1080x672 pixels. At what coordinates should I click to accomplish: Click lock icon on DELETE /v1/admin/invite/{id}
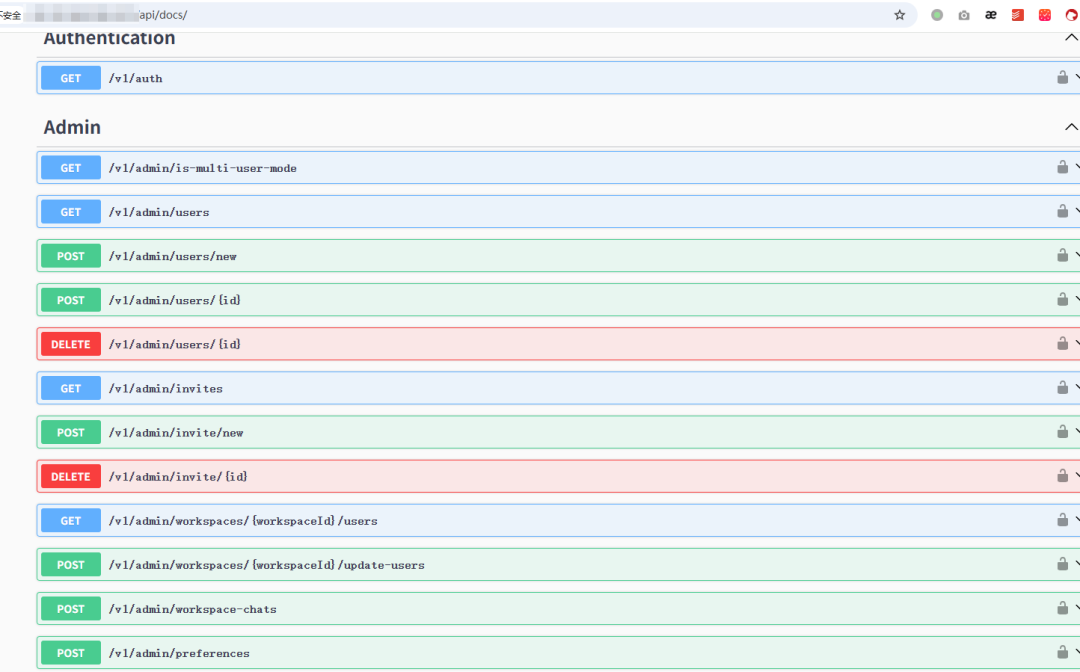click(1062, 475)
